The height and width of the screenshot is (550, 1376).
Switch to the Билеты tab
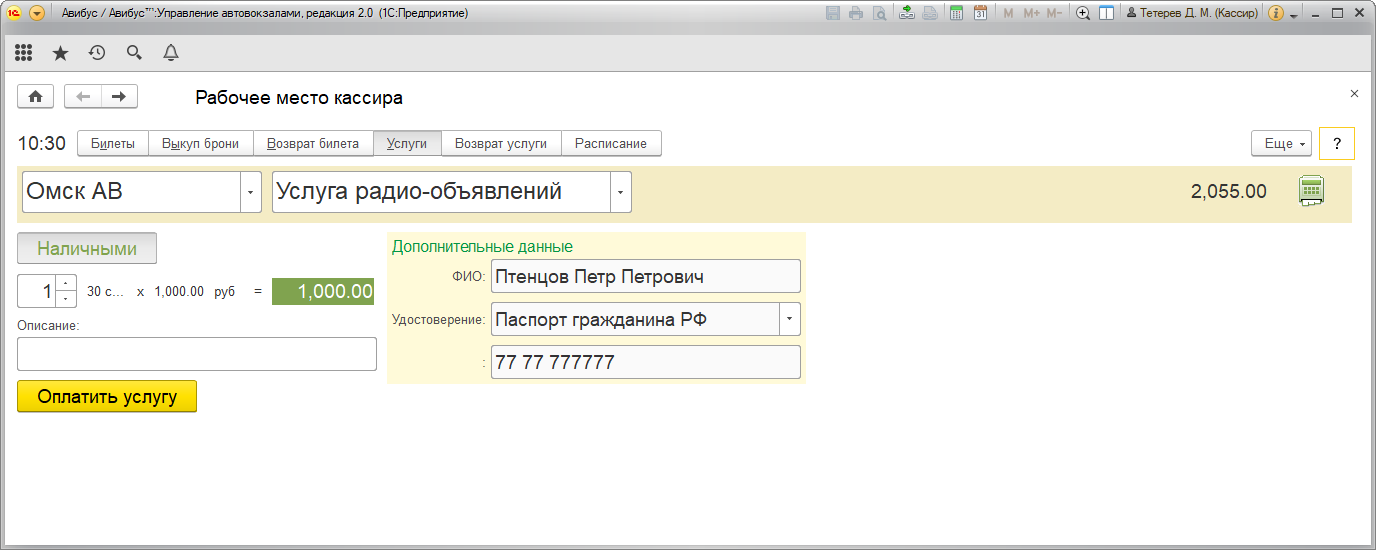[x=113, y=144]
